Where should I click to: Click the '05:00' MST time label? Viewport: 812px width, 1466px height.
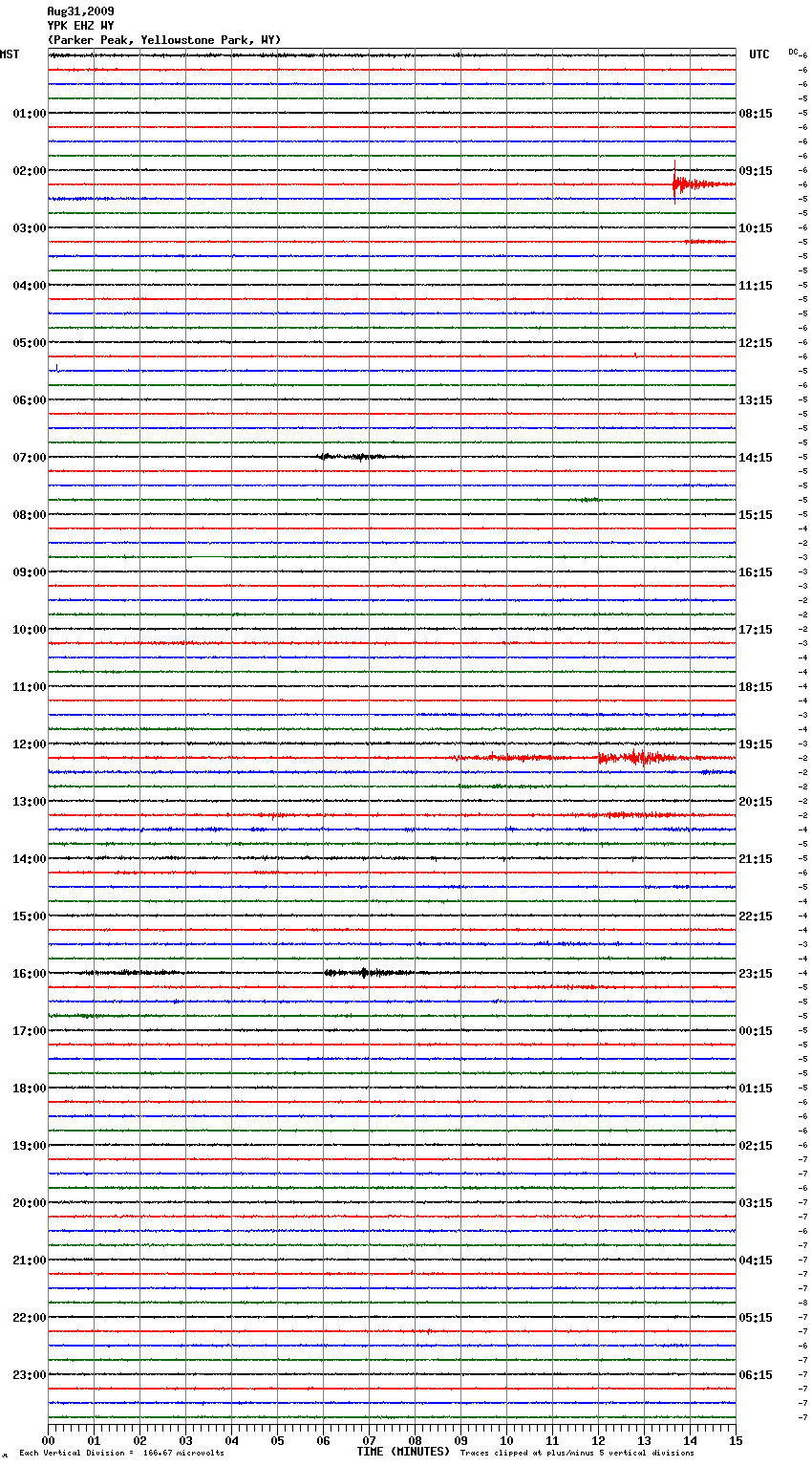[x=30, y=343]
